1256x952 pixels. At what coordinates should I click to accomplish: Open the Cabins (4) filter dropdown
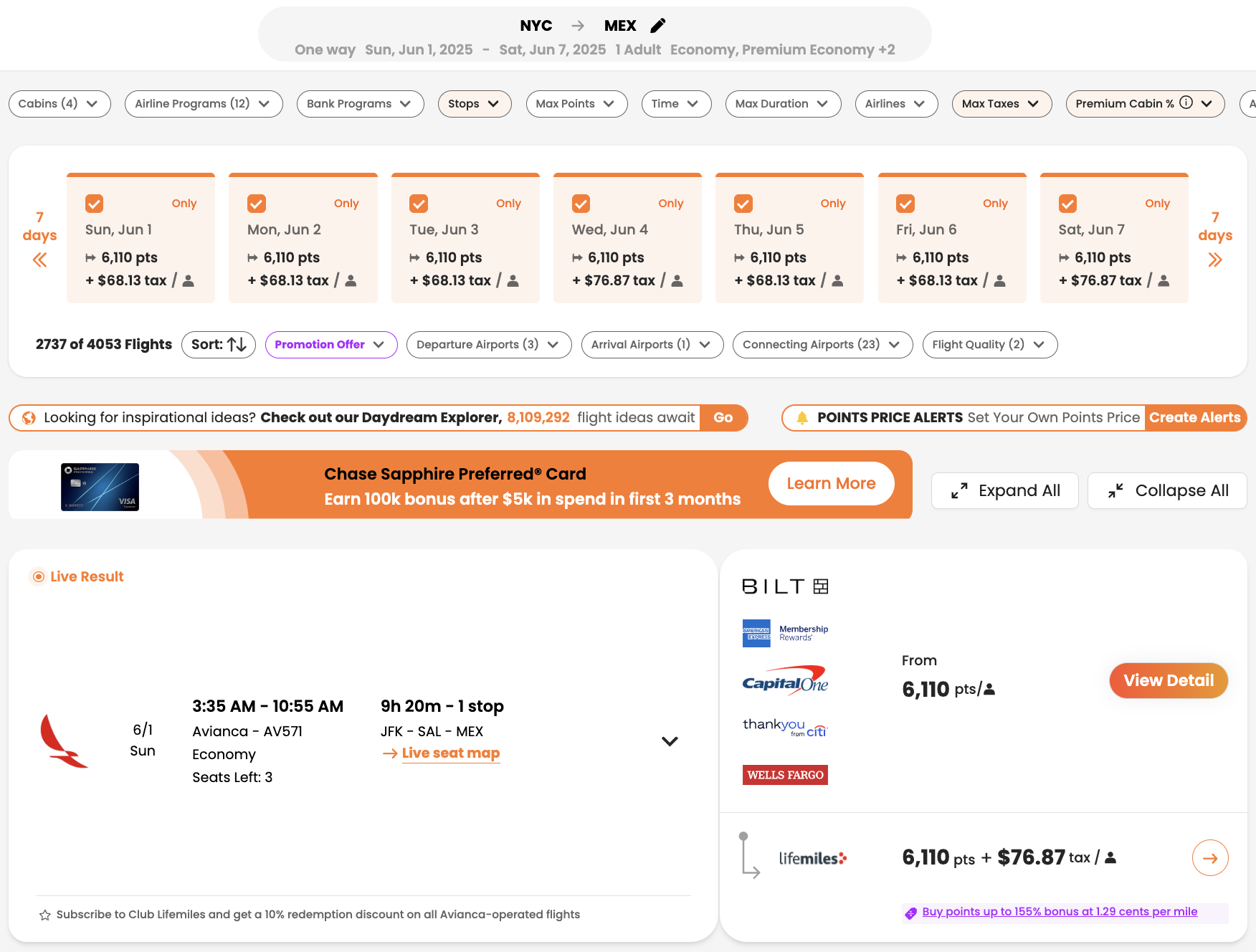(x=60, y=104)
